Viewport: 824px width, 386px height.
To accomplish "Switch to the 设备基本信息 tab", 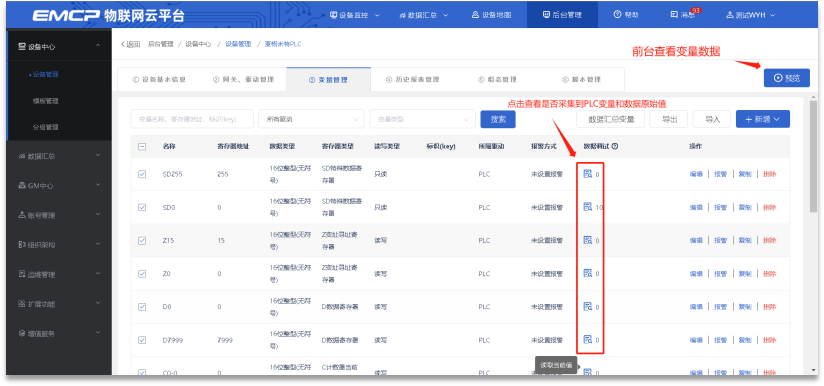I will (159, 80).
